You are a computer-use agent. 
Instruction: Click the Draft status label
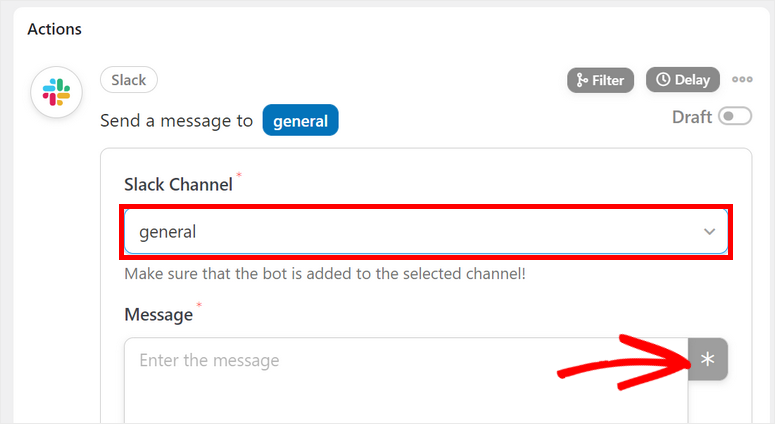pyautogui.click(x=692, y=117)
